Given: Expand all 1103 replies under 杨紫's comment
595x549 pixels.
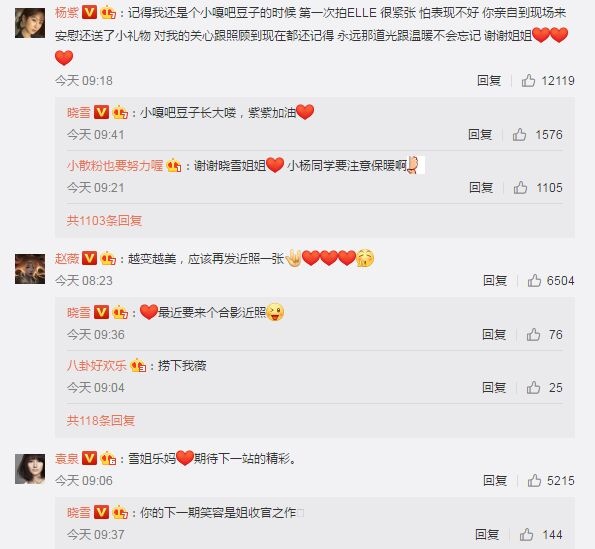Looking at the screenshot, I should pos(104,220).
